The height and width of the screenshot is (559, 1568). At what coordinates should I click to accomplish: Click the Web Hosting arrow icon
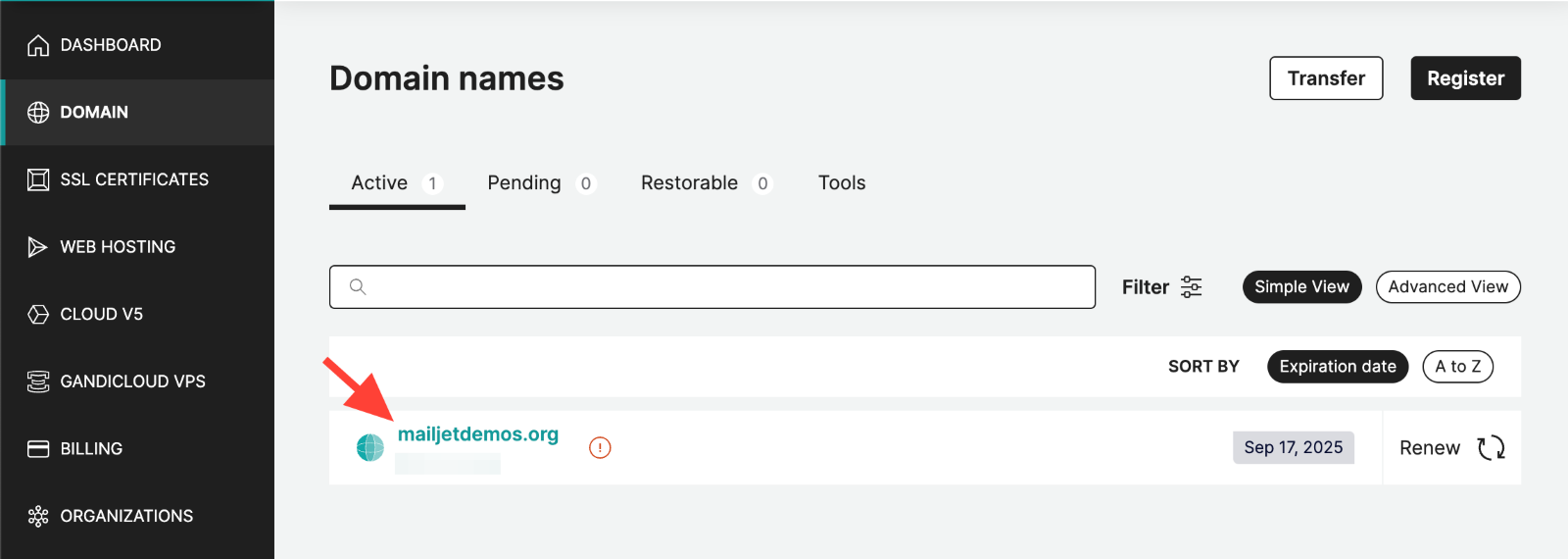[38, 247]
